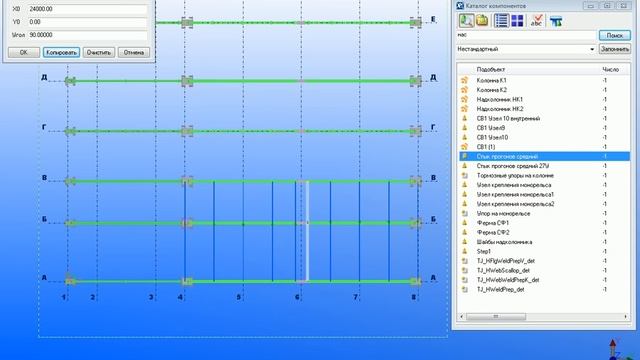Toggle the abc checkmark descriptions icon
This screenshot has width=640, height=360.
537,20
